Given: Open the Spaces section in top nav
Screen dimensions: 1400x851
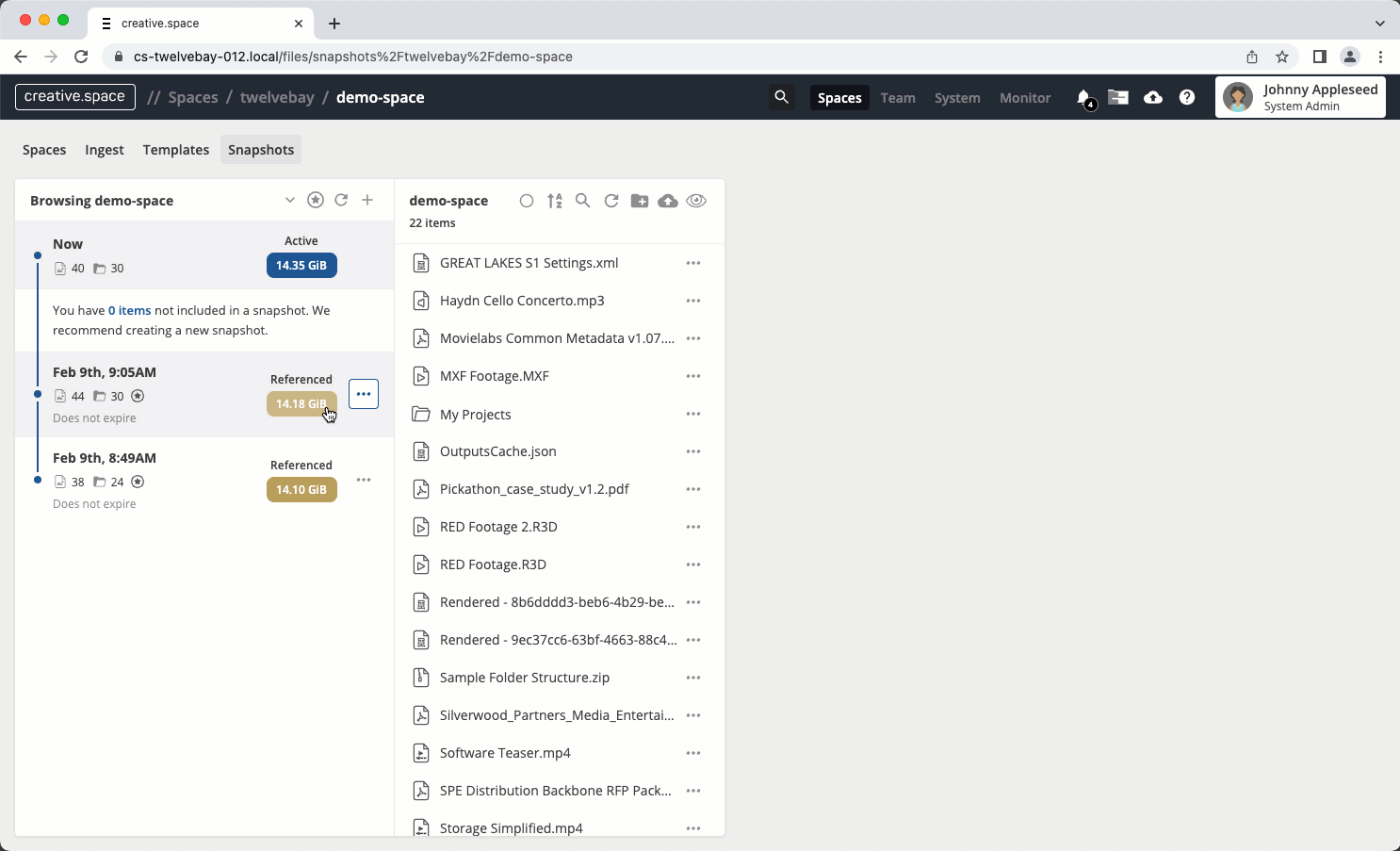Looking at the screenshot, I should (839, 98).
